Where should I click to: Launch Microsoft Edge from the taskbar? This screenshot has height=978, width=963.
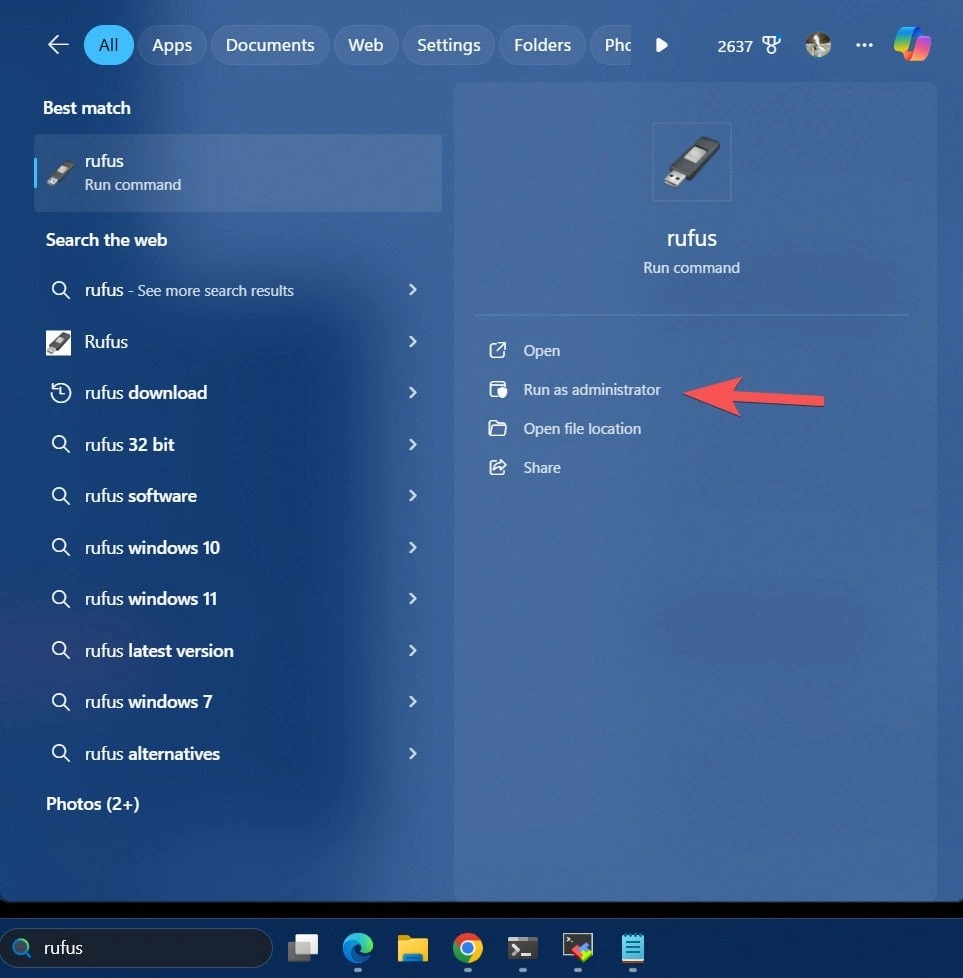pos(358,948)
